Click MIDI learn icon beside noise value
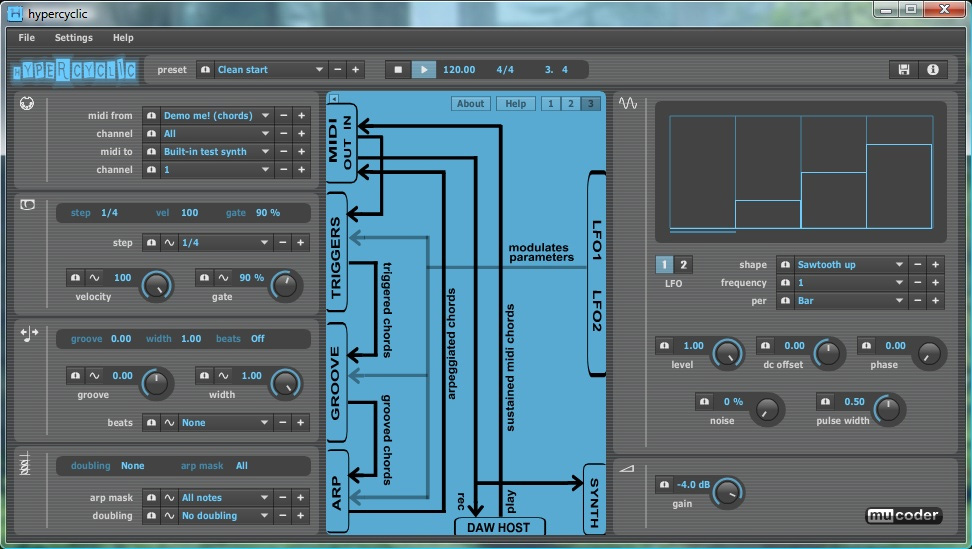The width and height of the screenshot is (972, 549). (705, 402)
